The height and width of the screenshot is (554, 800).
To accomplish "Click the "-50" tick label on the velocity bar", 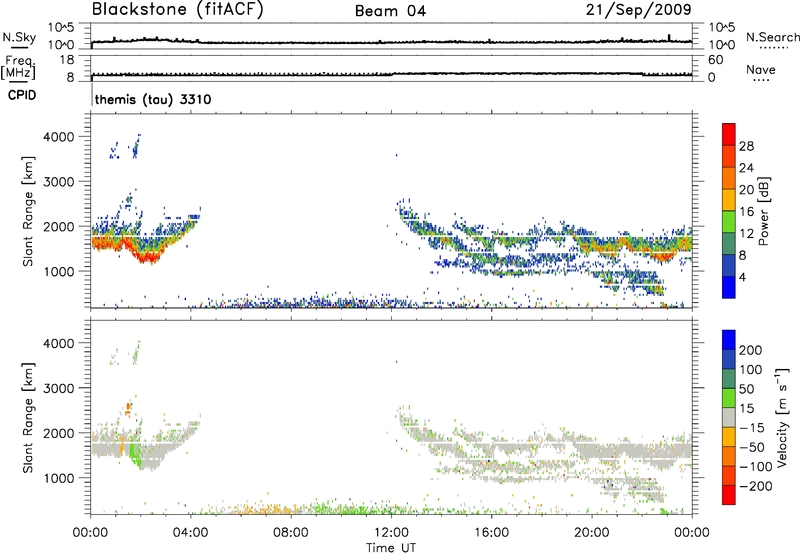I will (752, 447).
